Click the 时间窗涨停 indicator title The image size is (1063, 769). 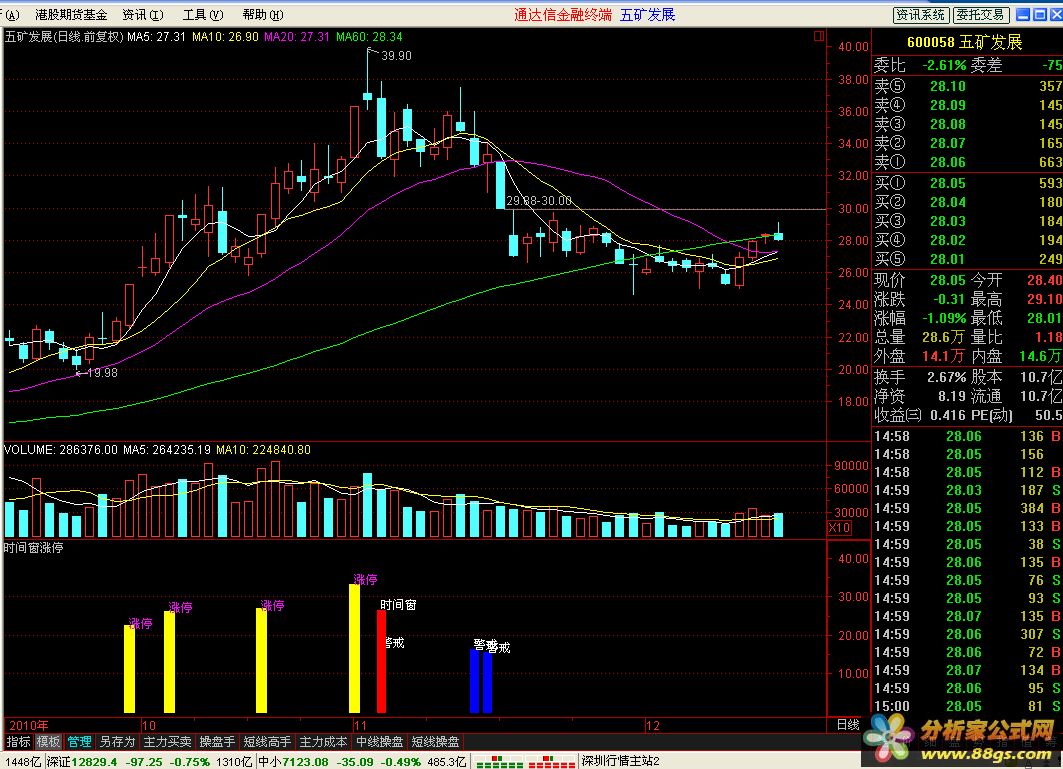coord(34,547)
